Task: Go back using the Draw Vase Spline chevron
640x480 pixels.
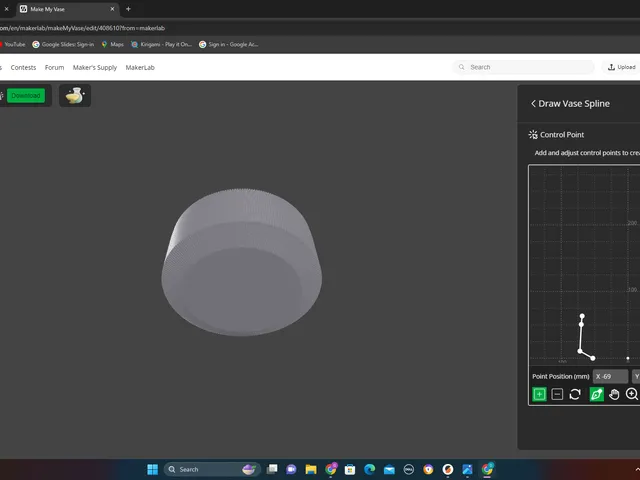Action: [533, 104]
